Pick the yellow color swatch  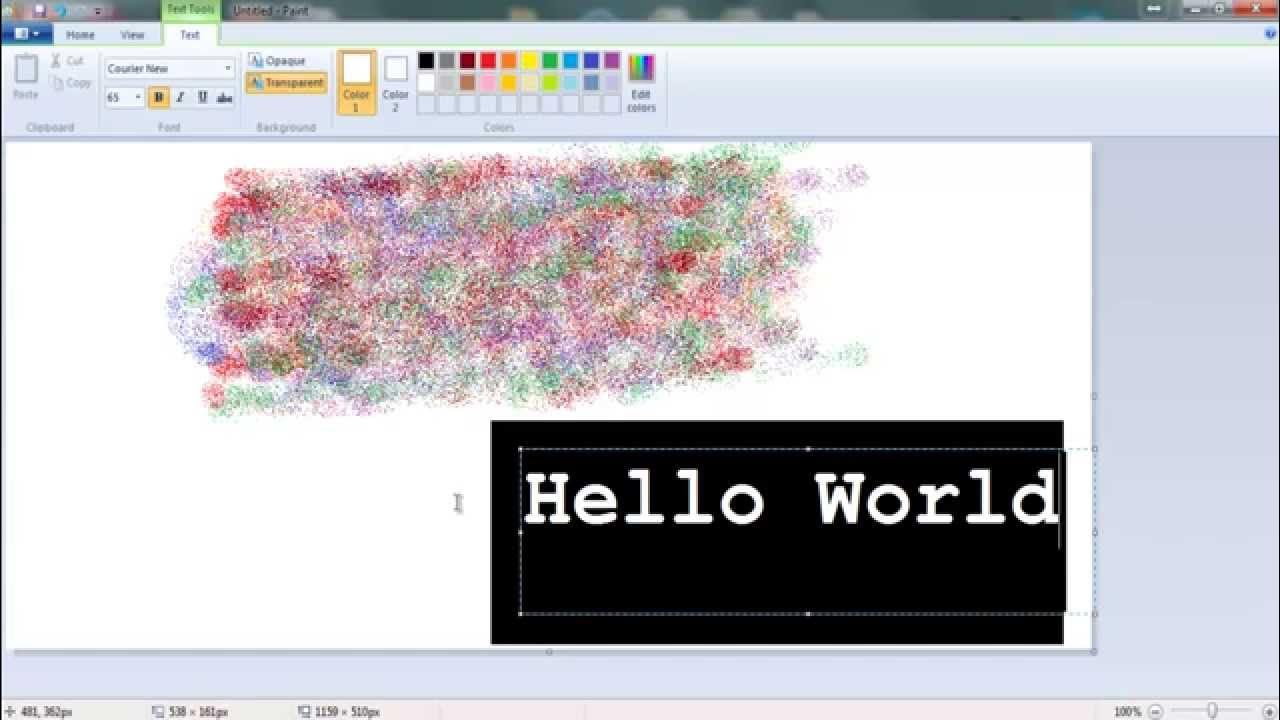pos(529,61)
